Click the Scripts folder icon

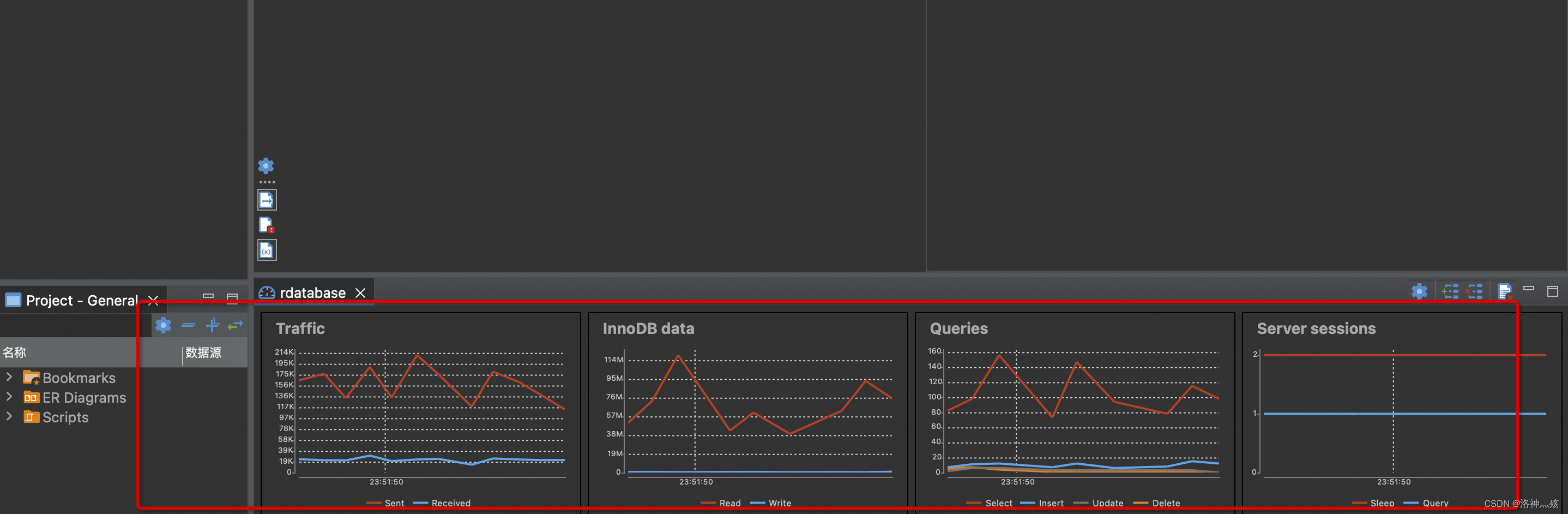(31, 417)
